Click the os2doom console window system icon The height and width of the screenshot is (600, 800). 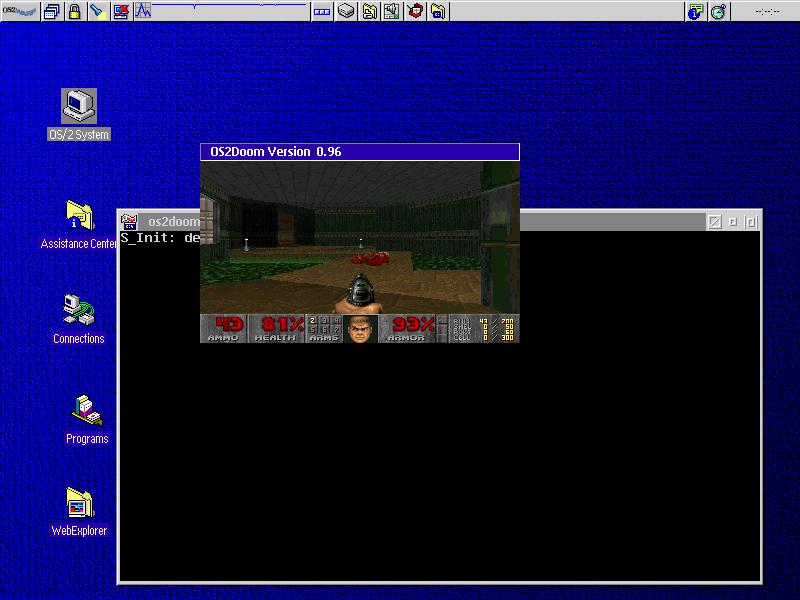pyautogui.click(x=130, y=221)
